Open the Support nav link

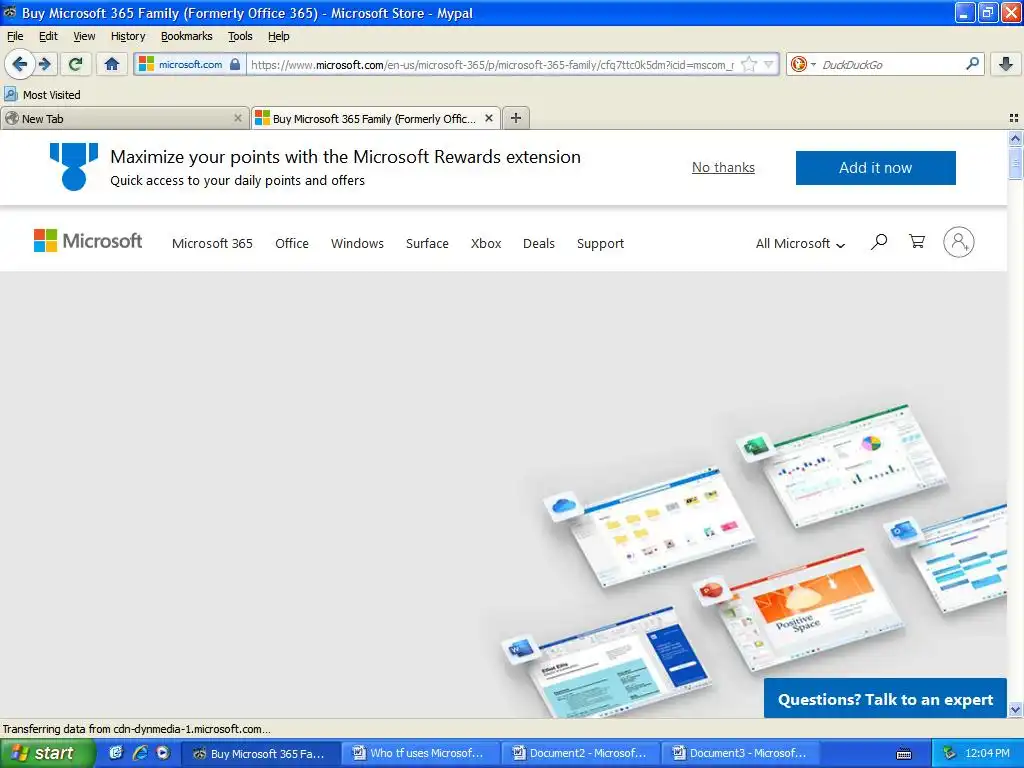600,244
